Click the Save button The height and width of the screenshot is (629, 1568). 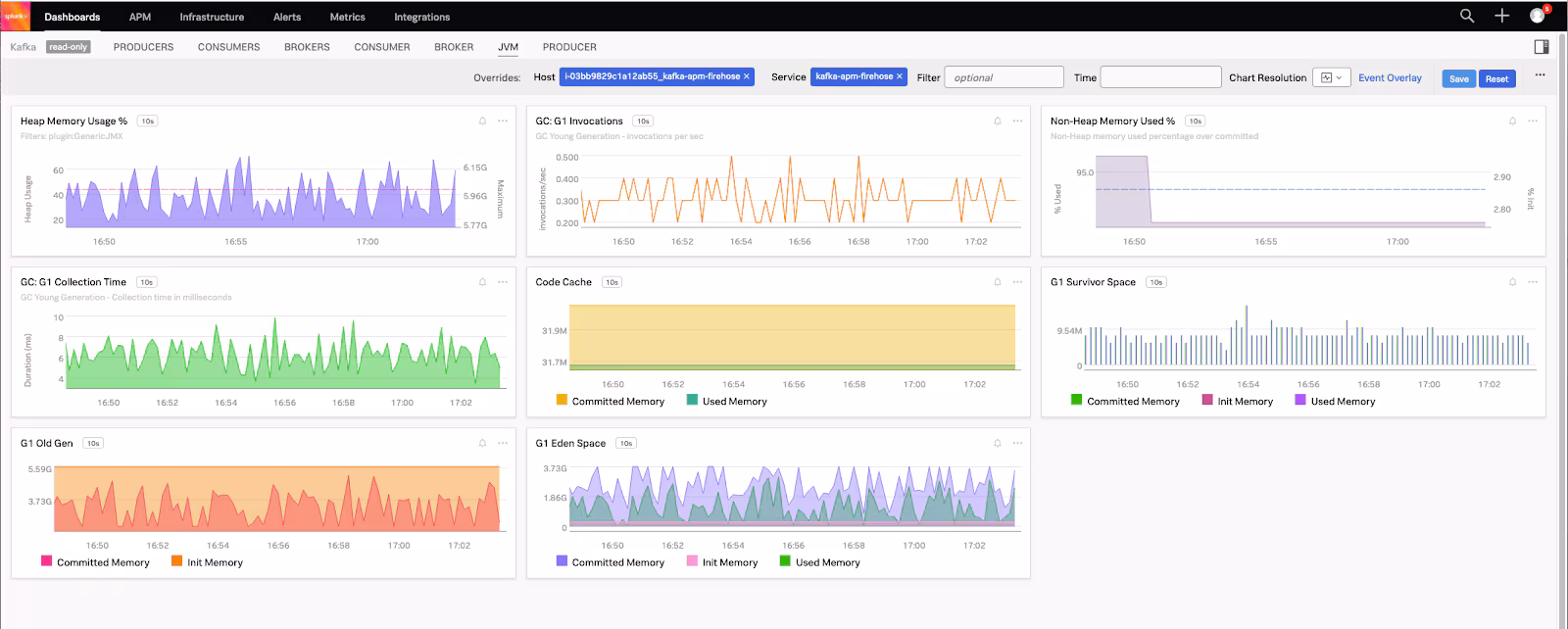(1458, 78)
